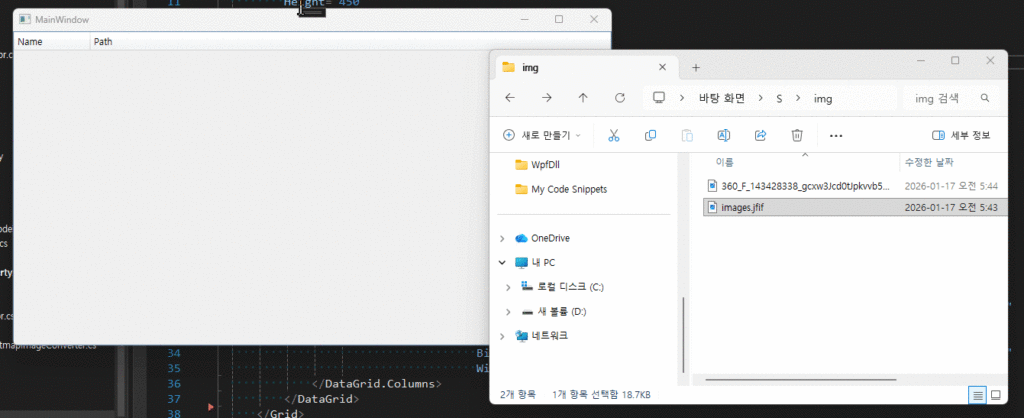Click the Share icon in Explorer toolbar
The height and width of the screenshot is (418, 1024).
(760, 135)
